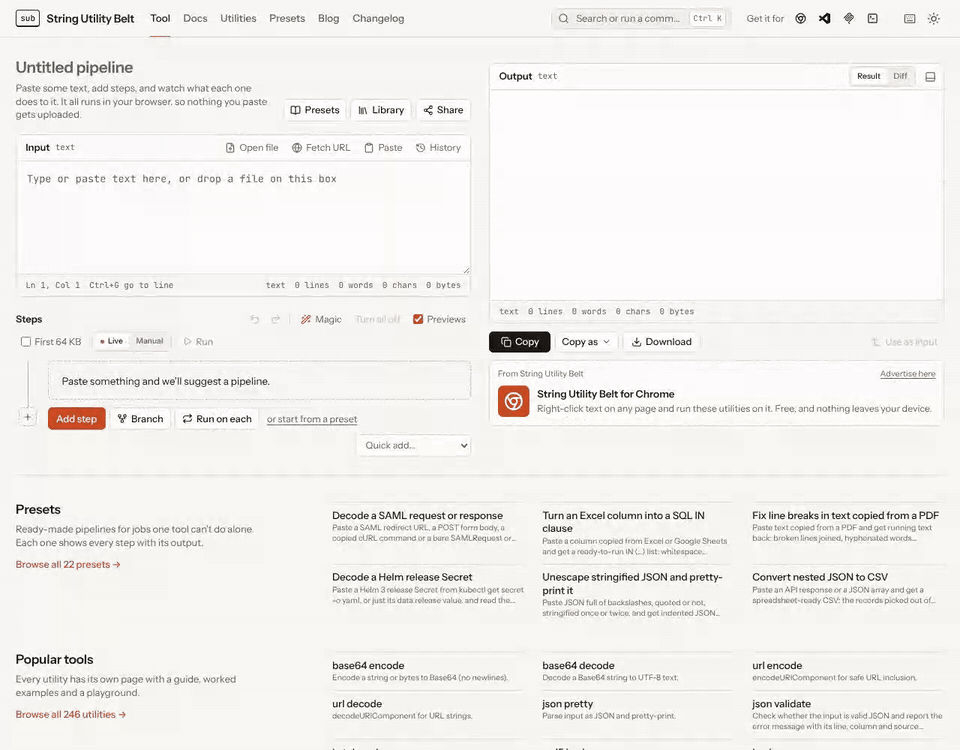Switch run mode to Manual
This screenshot has height=750, width=960.
[149, 341]
